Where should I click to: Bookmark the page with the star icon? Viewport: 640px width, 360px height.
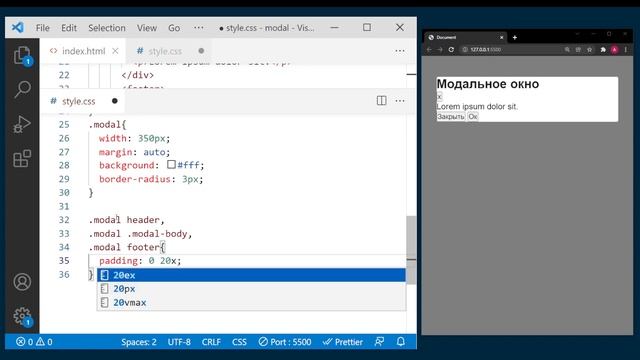point(589,49)
